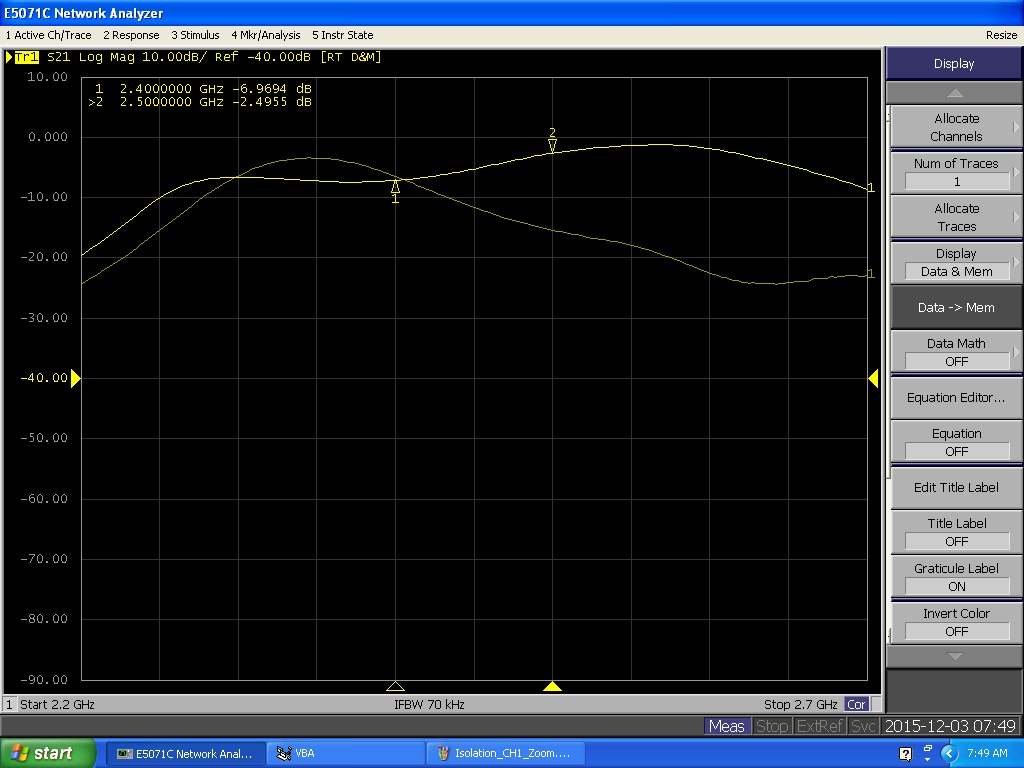Select the filled marker 2 stimulus indicator
This screenshot has width=1024, height=768.
(552, 686)
